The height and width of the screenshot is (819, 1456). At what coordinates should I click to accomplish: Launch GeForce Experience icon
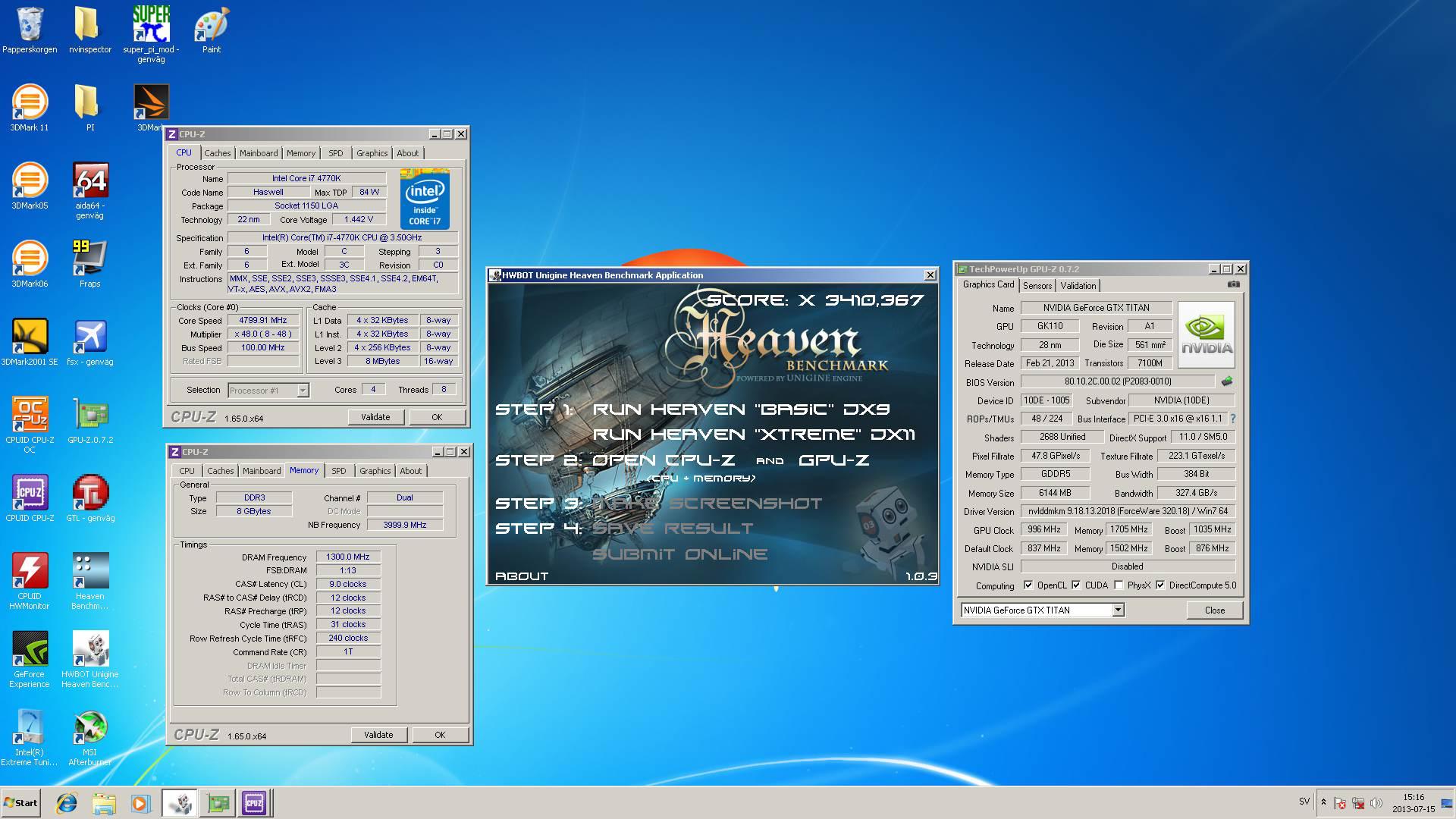30,648
